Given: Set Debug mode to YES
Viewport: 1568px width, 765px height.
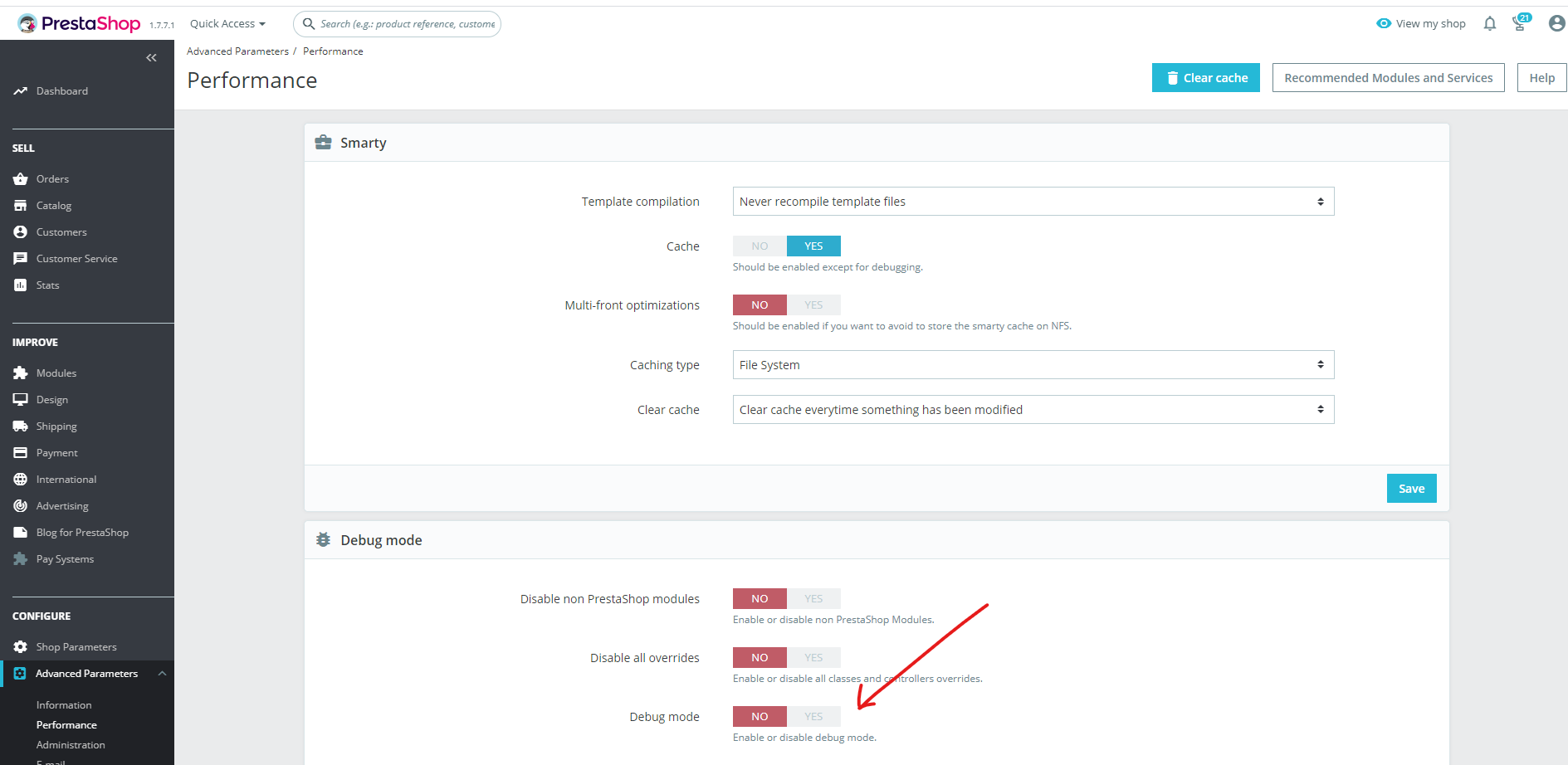Looking at the screenshot, I should (813, 717).
